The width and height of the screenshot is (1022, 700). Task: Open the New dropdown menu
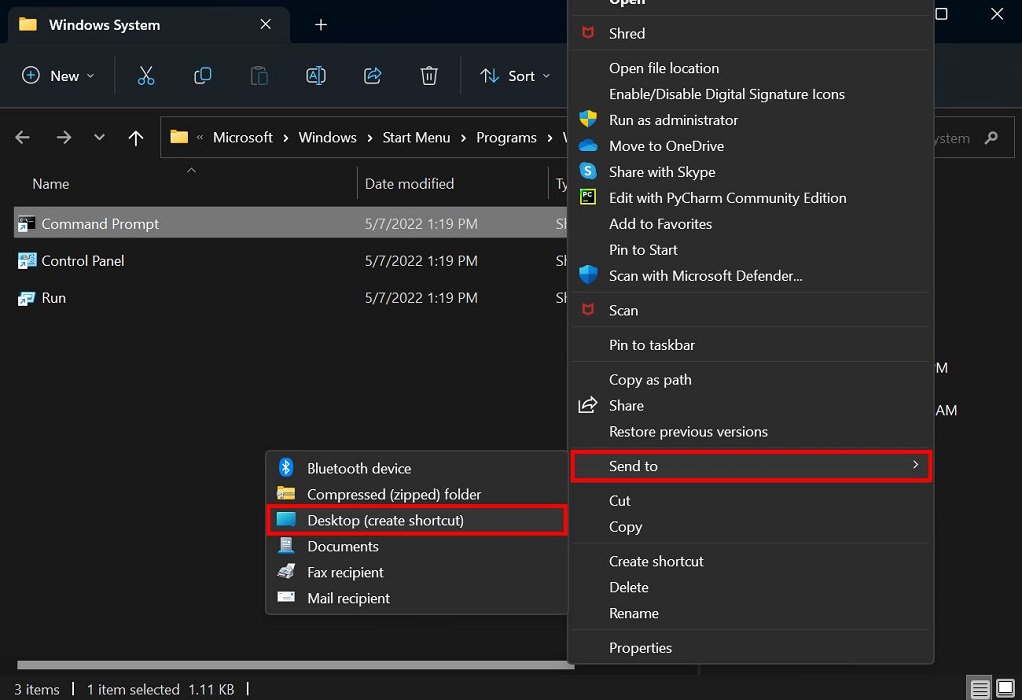[x=58, y=76]
